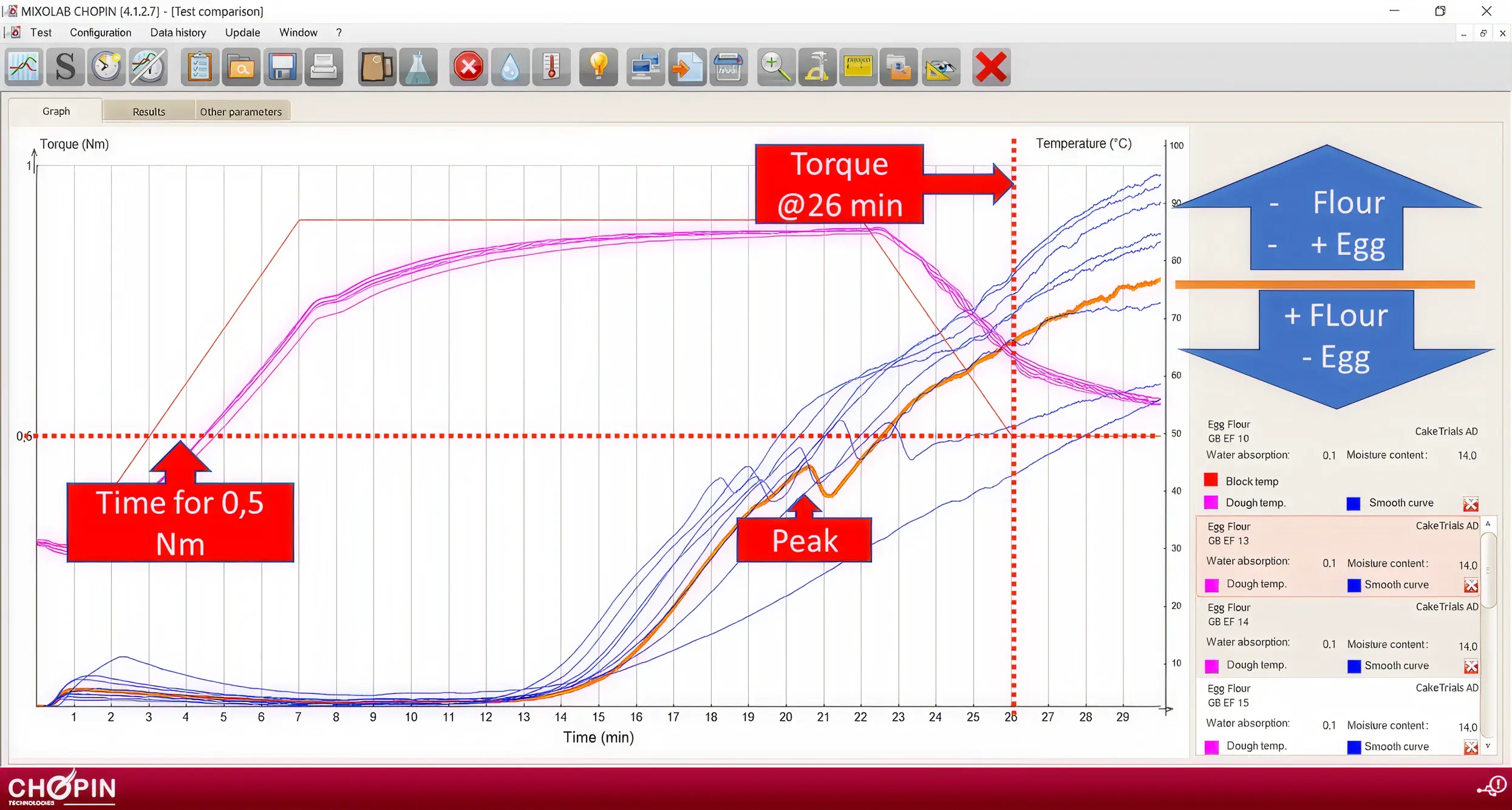Open the ? help menu
This screenshot has width=1512, height=810.
(339, 32)
